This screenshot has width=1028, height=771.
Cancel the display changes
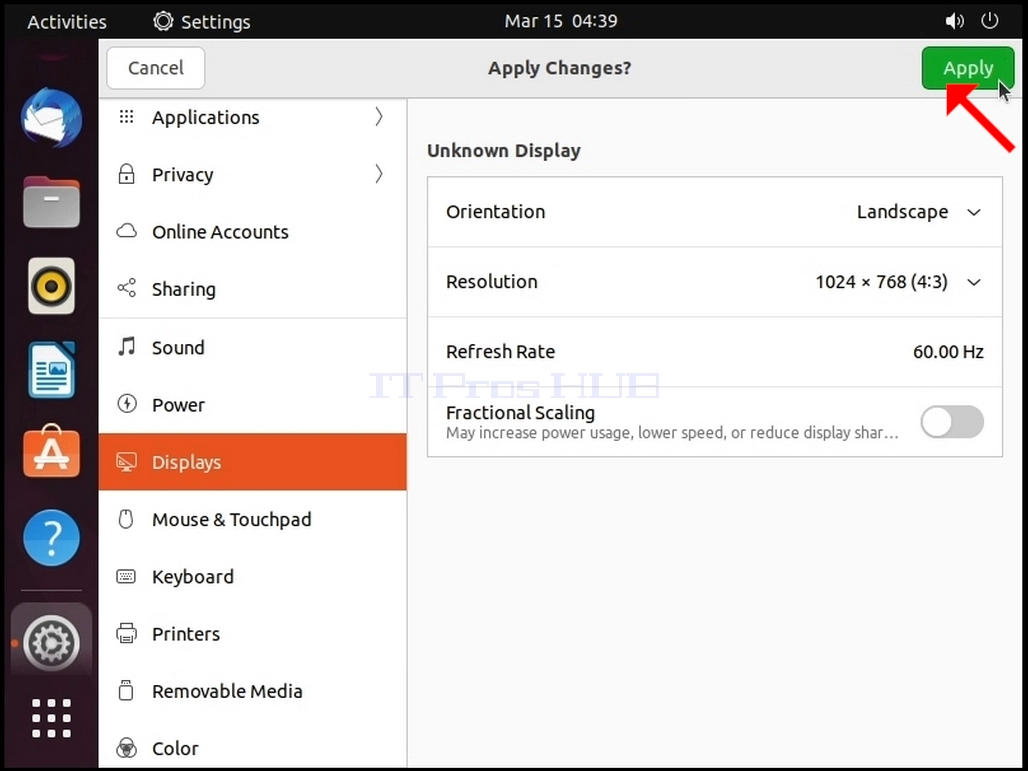[156, 68]
